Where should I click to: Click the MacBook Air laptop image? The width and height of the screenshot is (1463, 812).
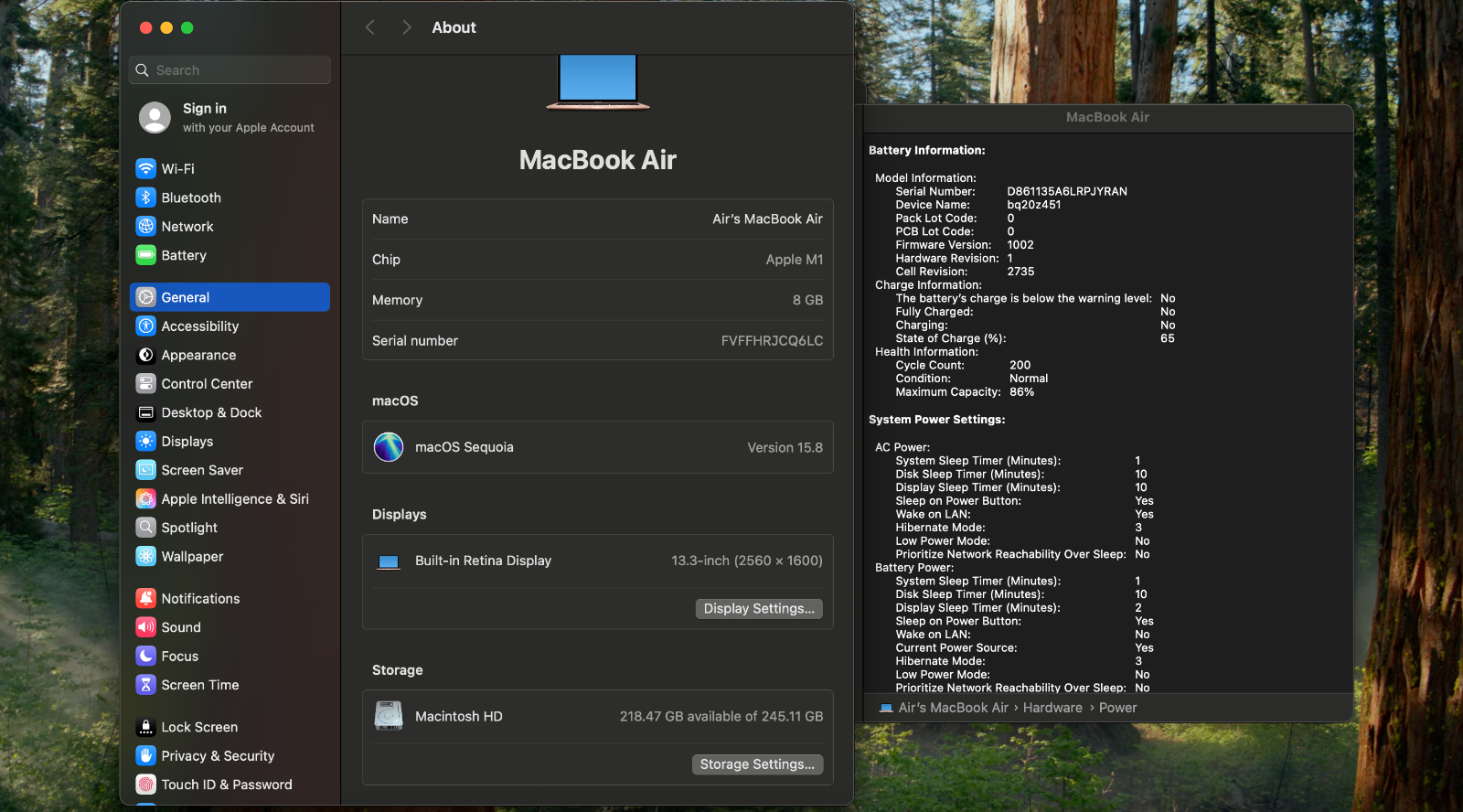coord(598,82)
